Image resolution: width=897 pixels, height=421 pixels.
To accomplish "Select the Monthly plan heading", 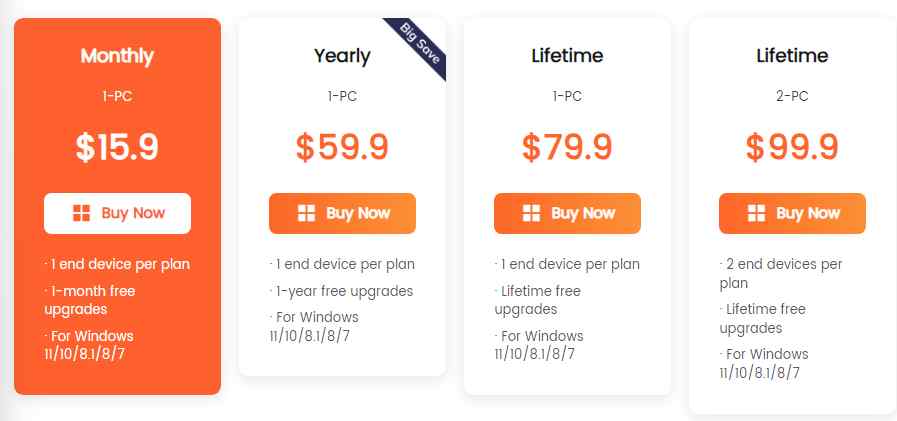I will point(117,56).
